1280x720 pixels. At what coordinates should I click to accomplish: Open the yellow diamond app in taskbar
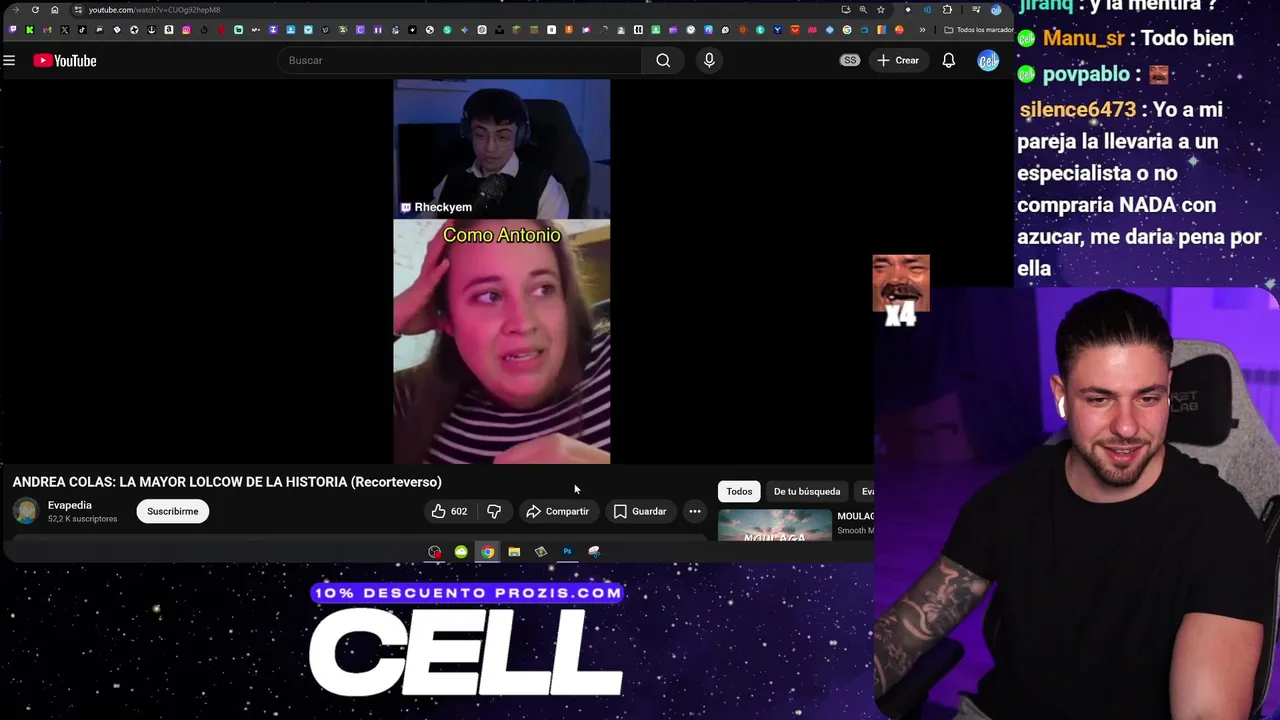pyautogui.click(x=541, y=551)
